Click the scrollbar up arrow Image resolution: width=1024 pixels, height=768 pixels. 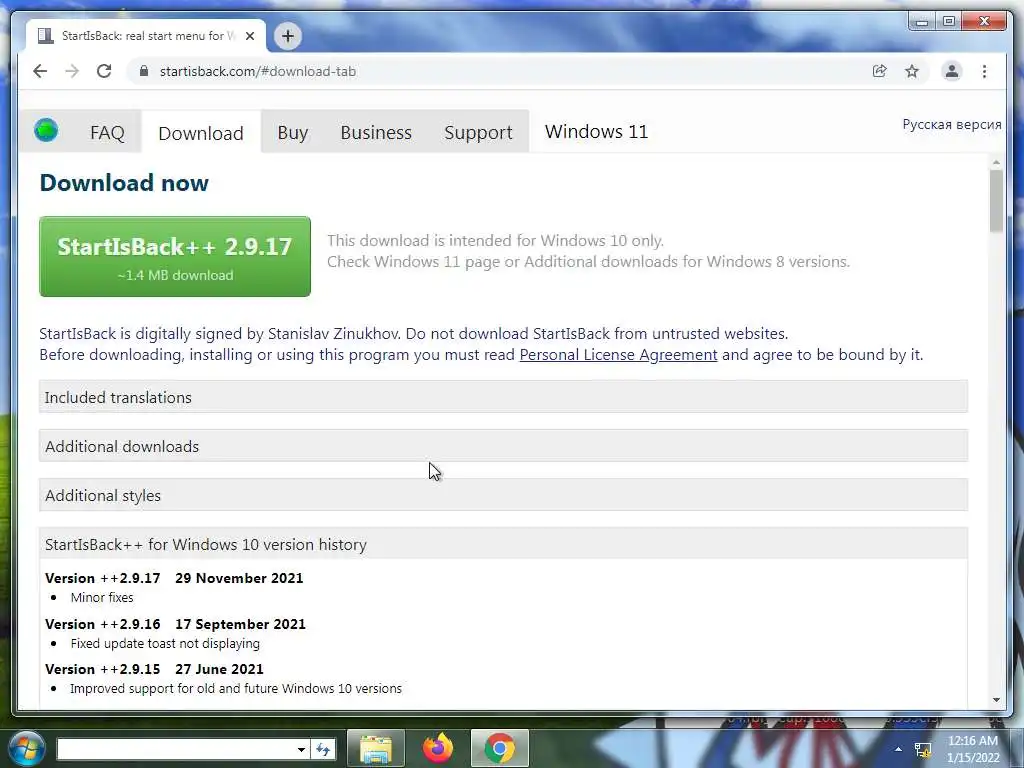pyautogui.click(x=996, y=162)
